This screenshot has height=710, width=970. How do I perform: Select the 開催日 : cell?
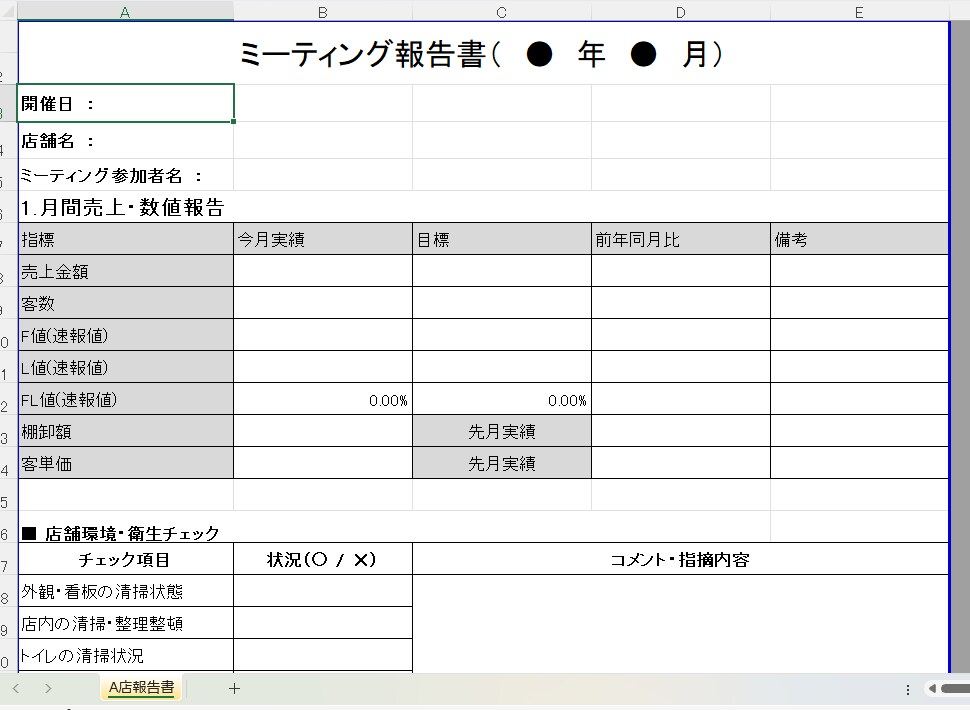click(x=126, y=103)
